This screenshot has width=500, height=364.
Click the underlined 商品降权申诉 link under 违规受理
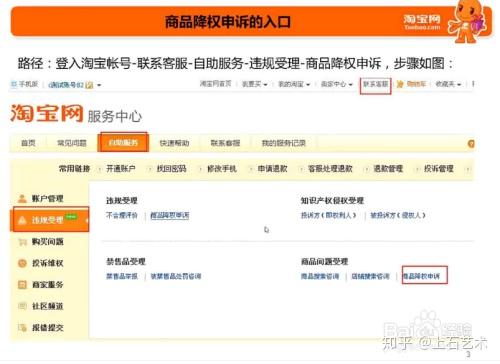[170, 215]
